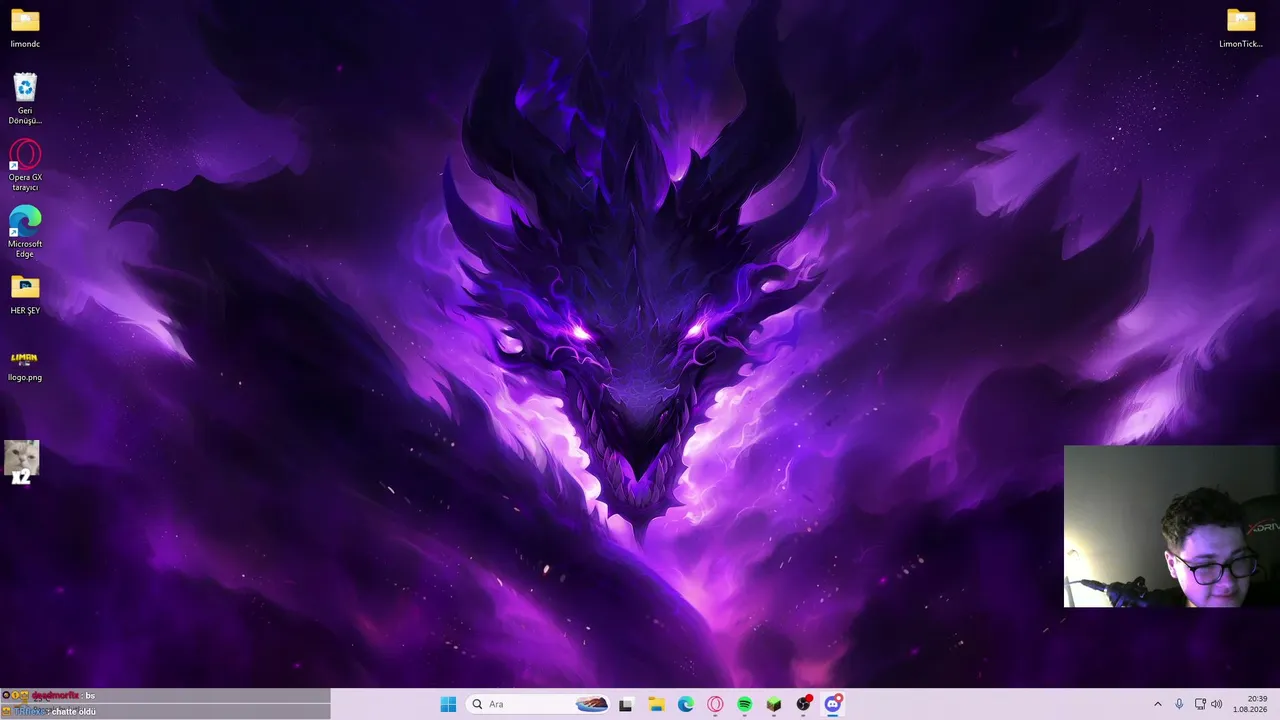Click the webcam overlay thumbnail

(1171, 526)
